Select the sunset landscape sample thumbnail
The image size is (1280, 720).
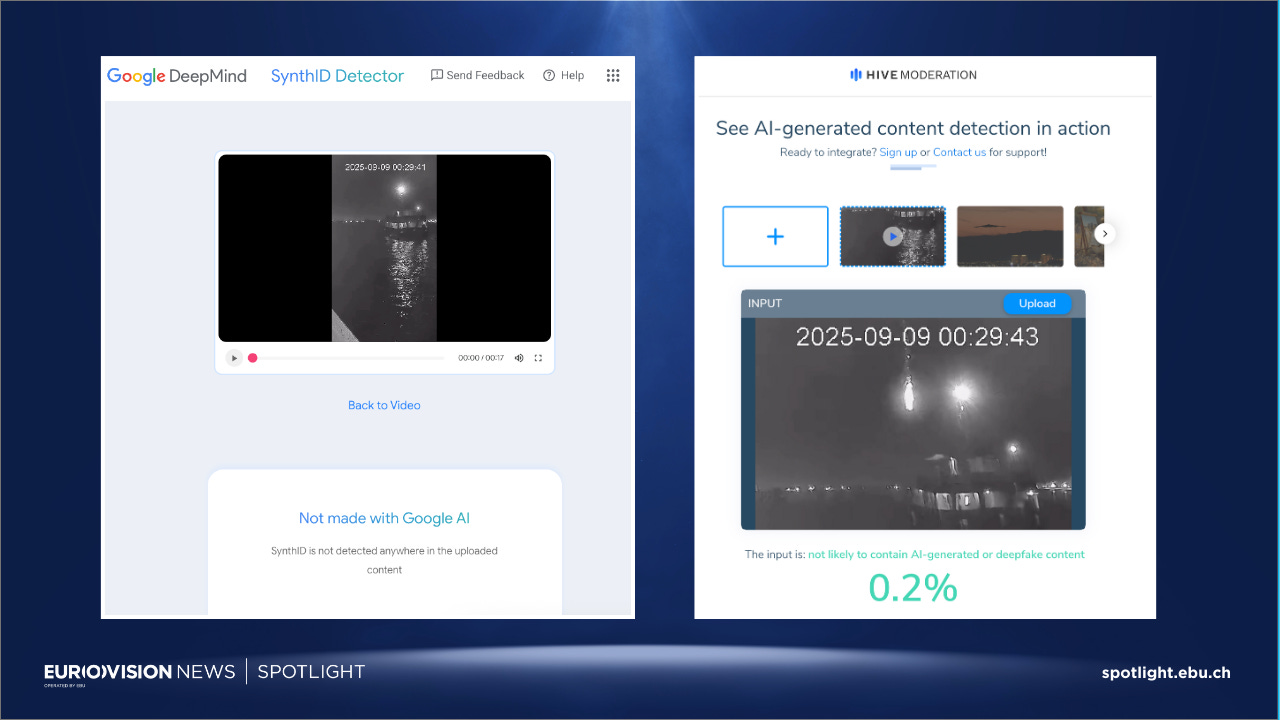click(1010, 236)
